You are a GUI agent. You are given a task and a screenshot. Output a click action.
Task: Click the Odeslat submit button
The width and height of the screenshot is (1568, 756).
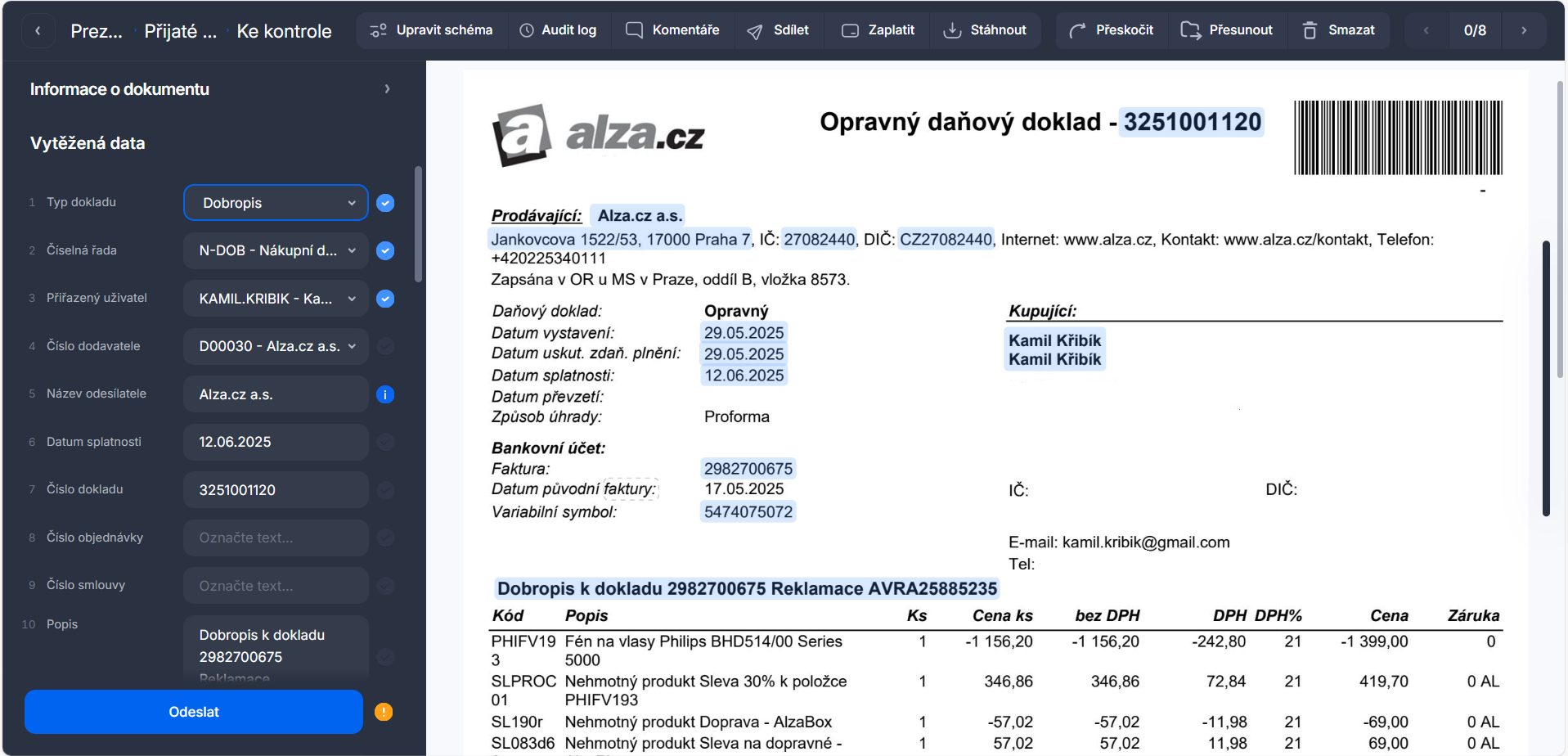(x=194, y=712)
